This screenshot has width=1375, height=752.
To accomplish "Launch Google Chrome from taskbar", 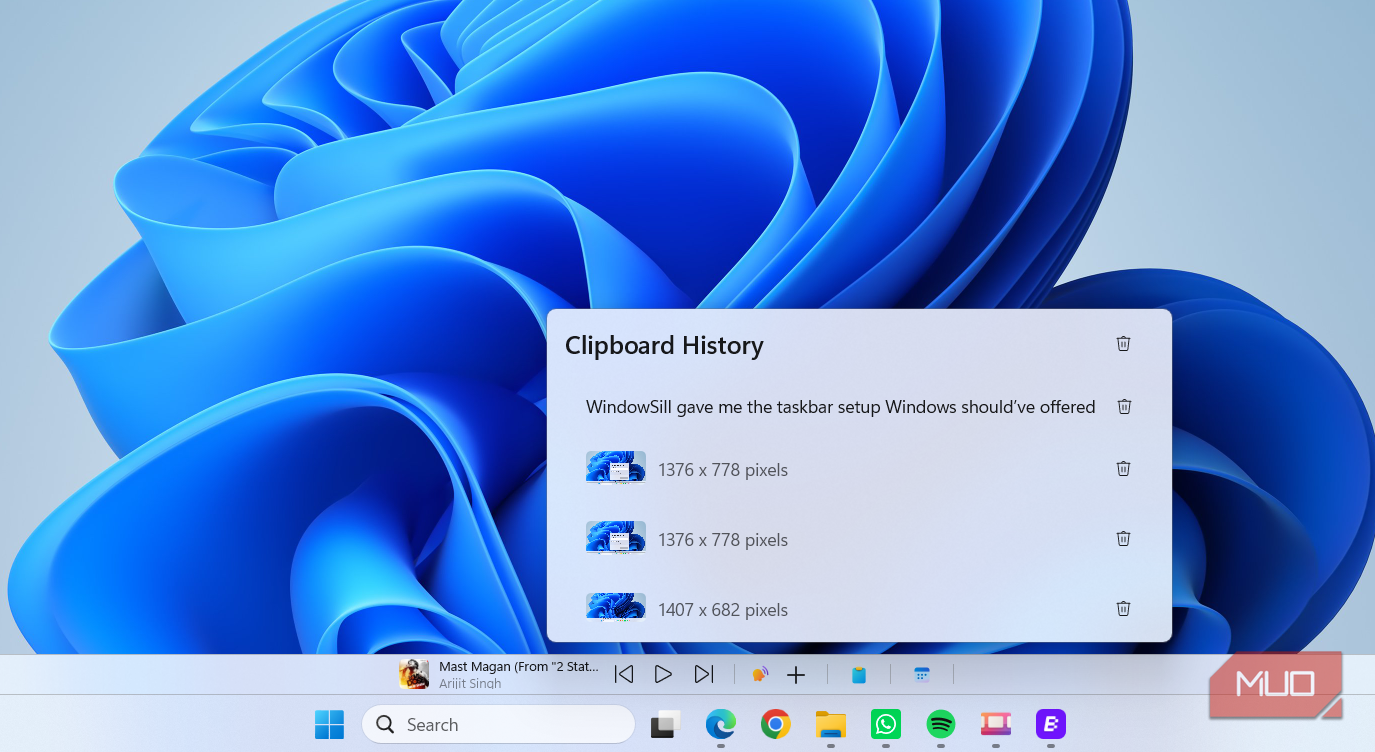I will pos(776,724).
